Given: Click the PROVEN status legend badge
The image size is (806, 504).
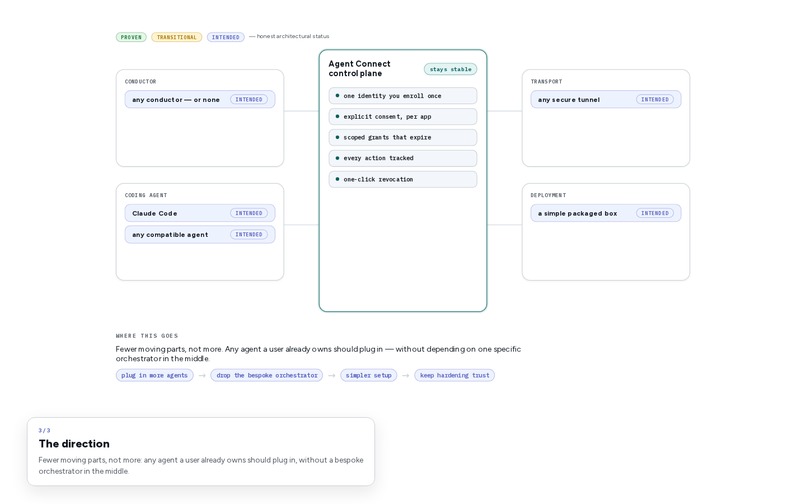Looking at the screenshot, I should tap(131, 37).
